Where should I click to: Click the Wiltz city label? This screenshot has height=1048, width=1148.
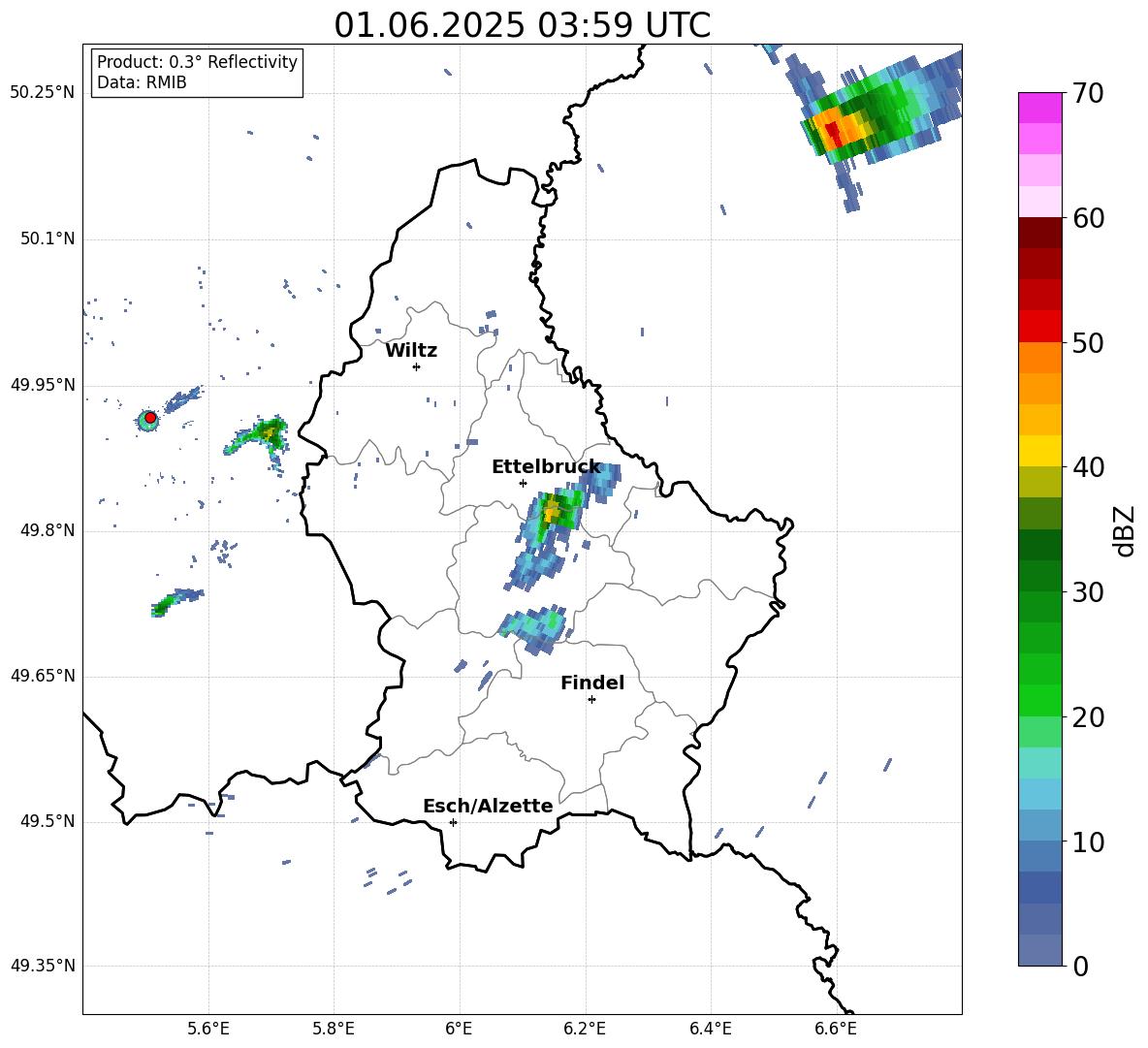click(x=411, y=351)
